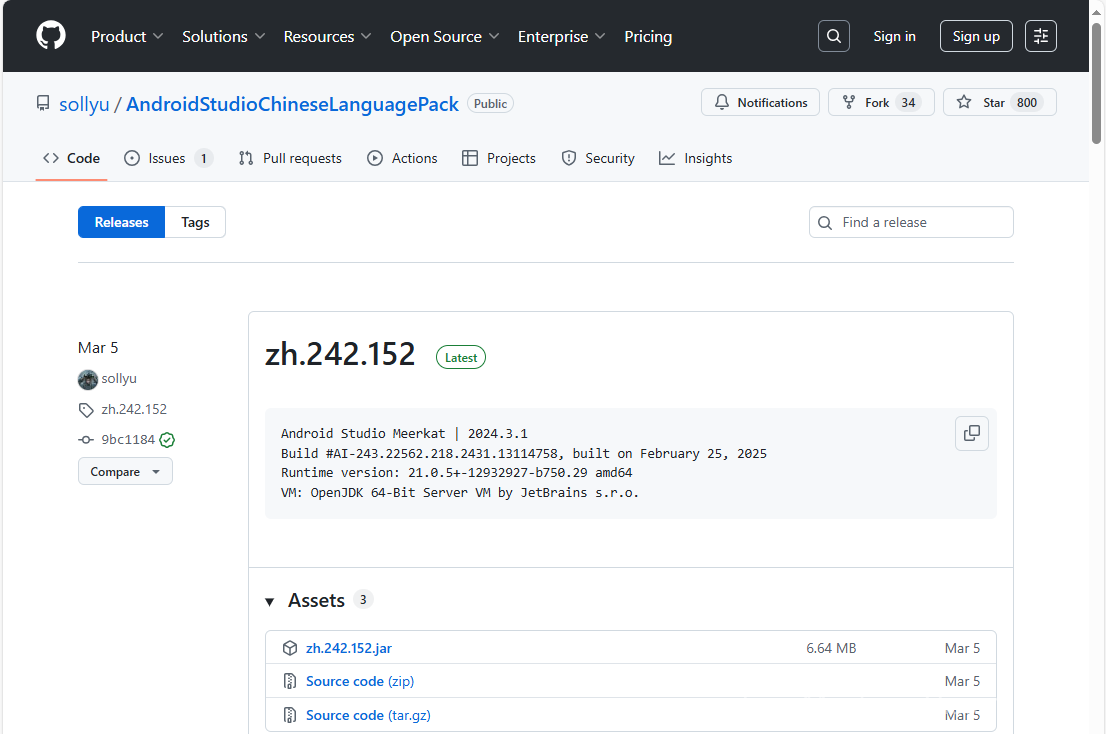Switch to the Insights tab
Viewport: 1106px width, 734px height.
point(695,158)
